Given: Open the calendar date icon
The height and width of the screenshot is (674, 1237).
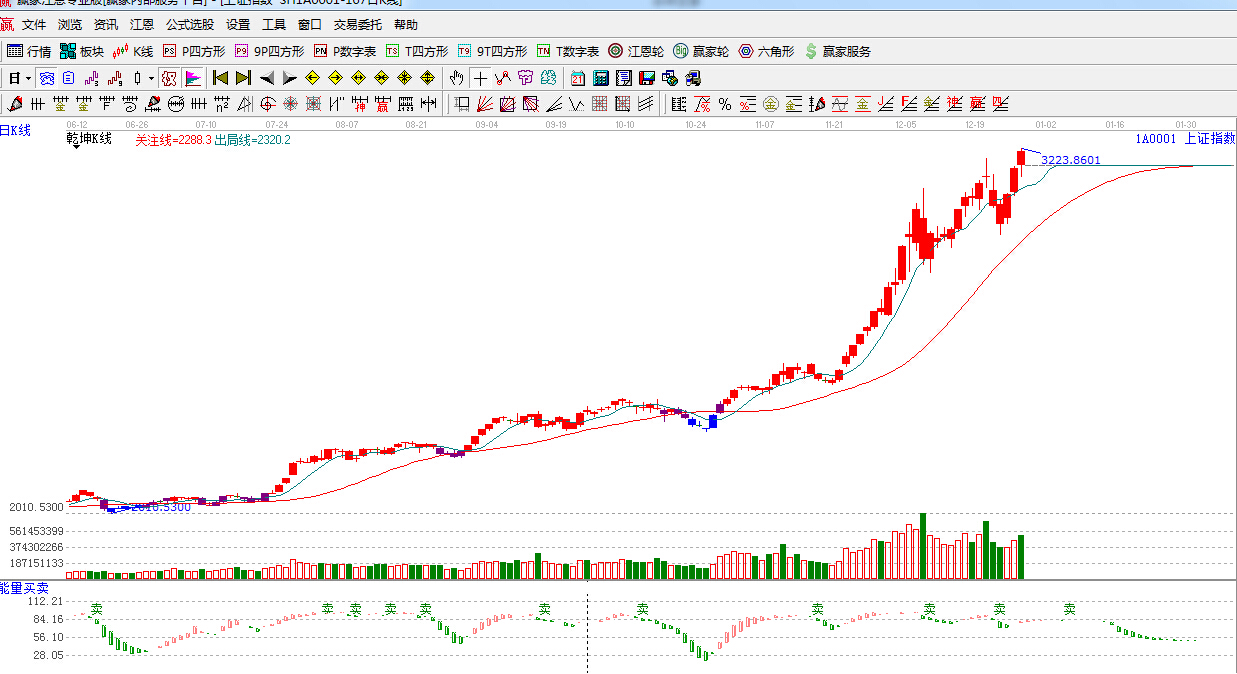Looking at the screenshot, I should 578,78.
